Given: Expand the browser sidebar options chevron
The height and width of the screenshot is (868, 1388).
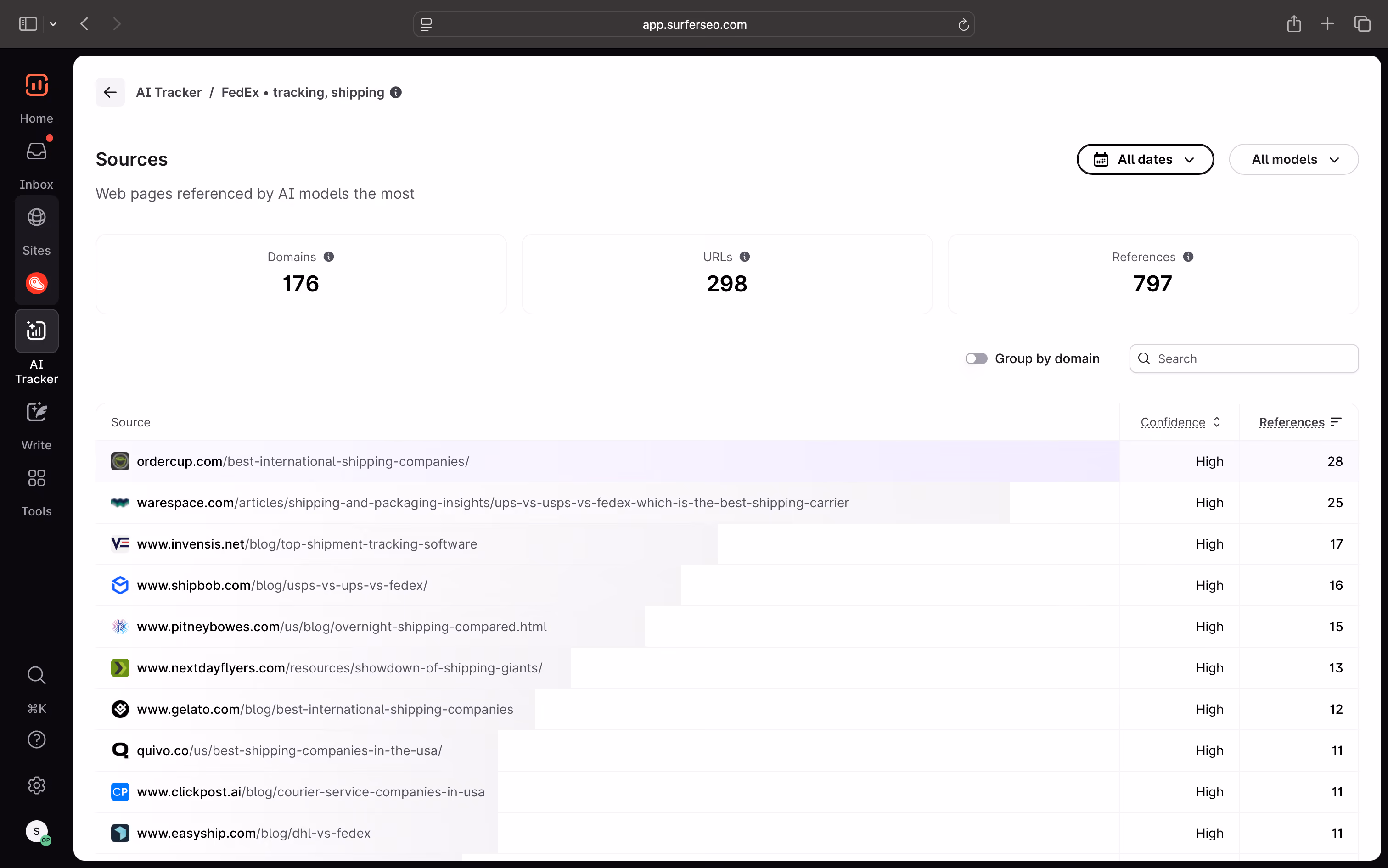Looking at the screenshot, I should click(x=53, y=24).
